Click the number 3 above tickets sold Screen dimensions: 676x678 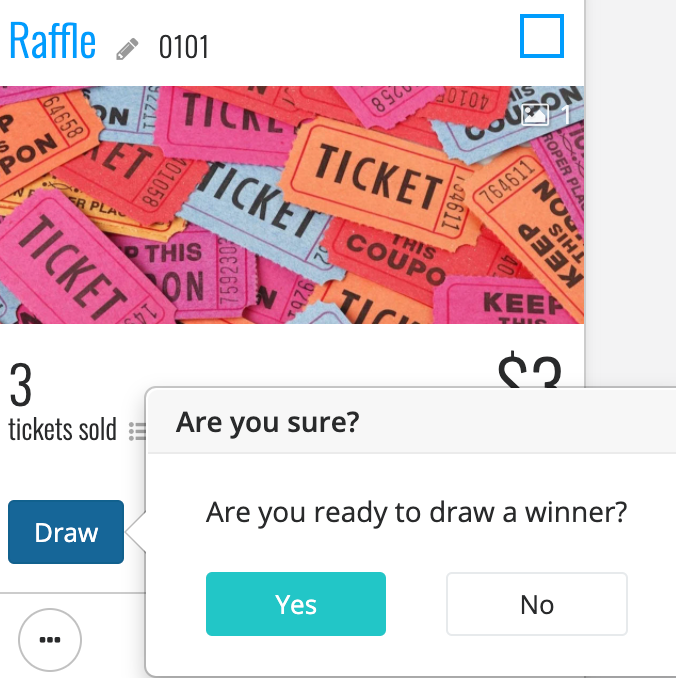click(x=21, y=385)
